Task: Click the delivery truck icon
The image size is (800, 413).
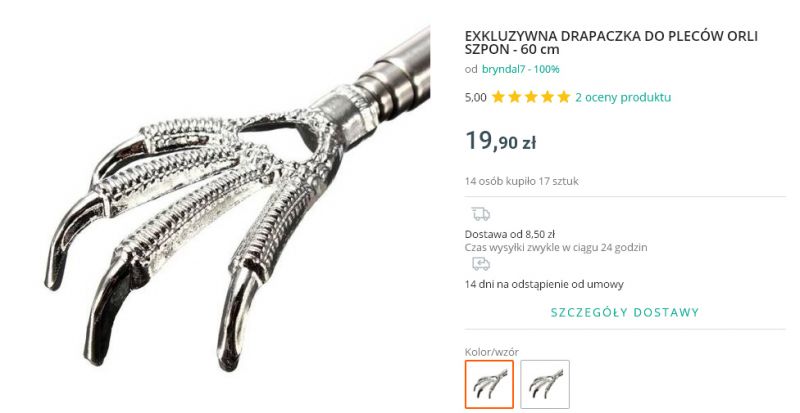Action: click(481, 214)
